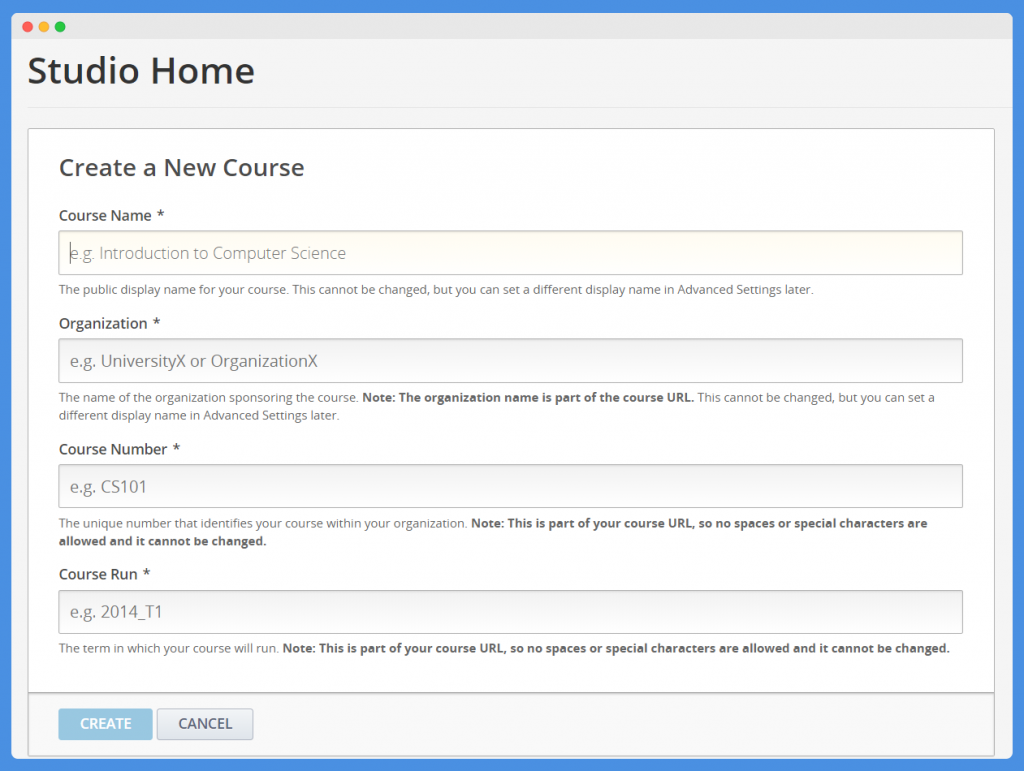Click inside the Course Number input field
This screenshot has height=771, width=1024.
510,486
